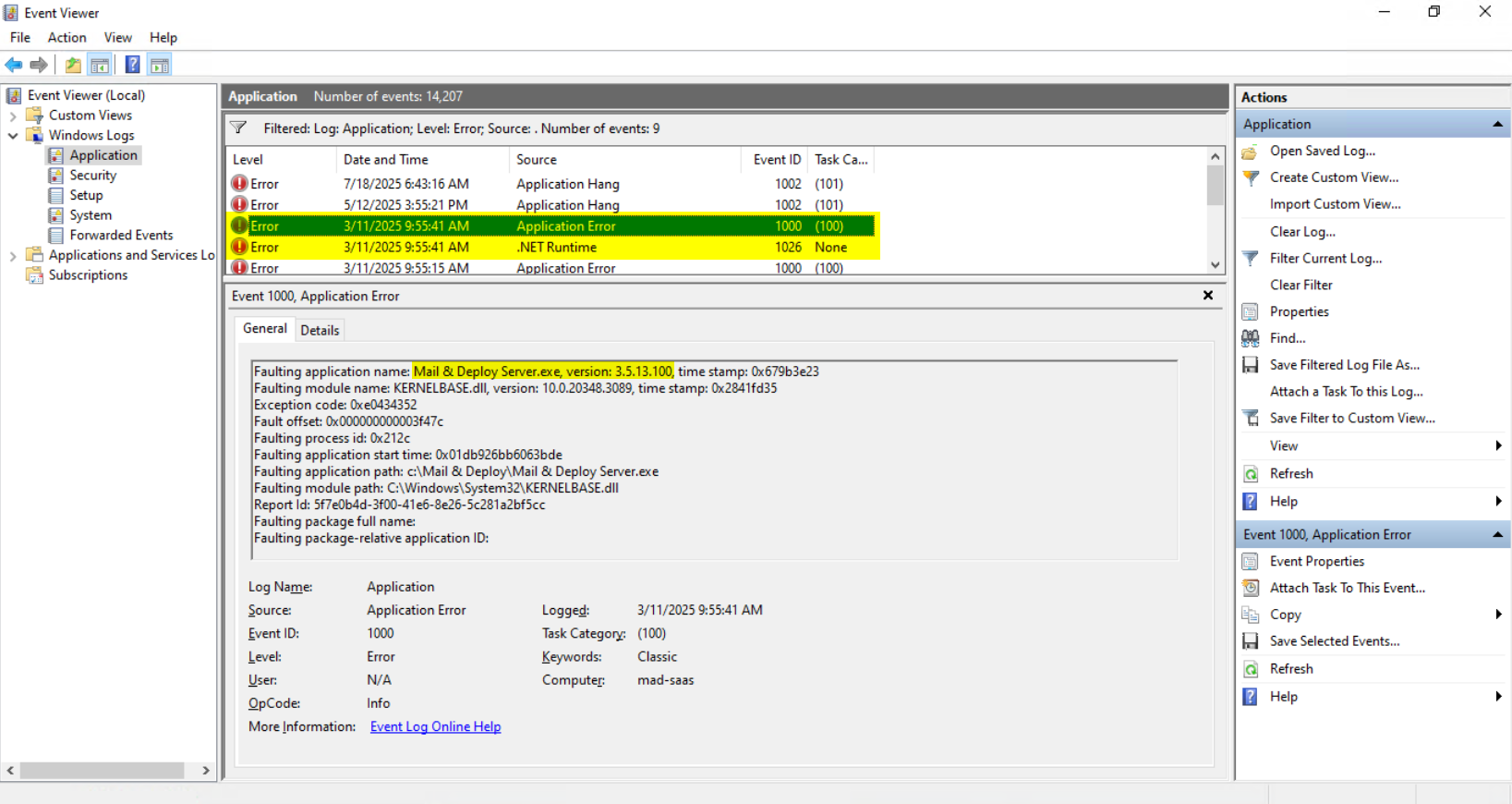Viewport: 1512px width, 804px height.
Task: Click the blue Help toolbar icon
Action: [133, 65]
